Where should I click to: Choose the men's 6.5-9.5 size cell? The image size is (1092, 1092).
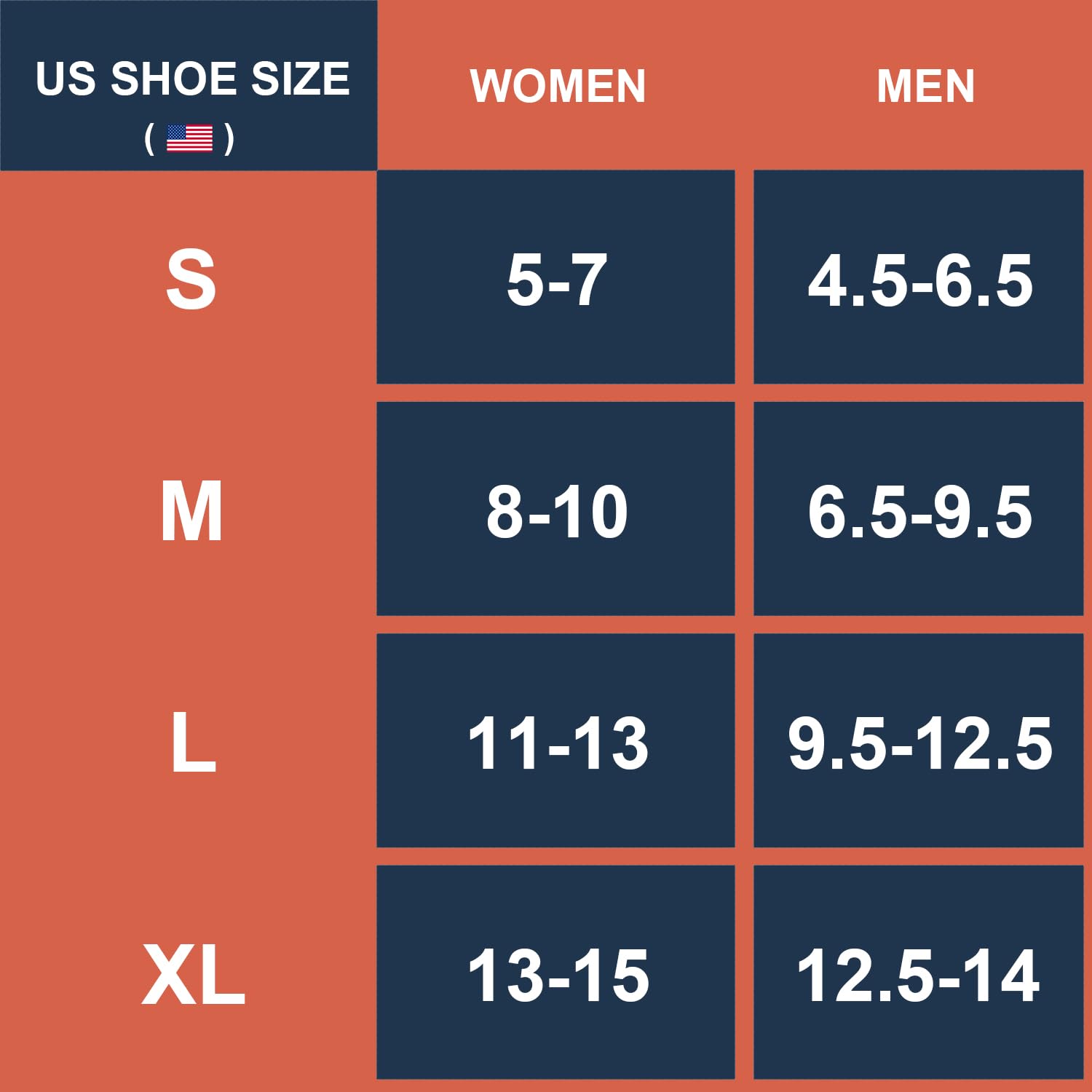[x=919, y=513]
